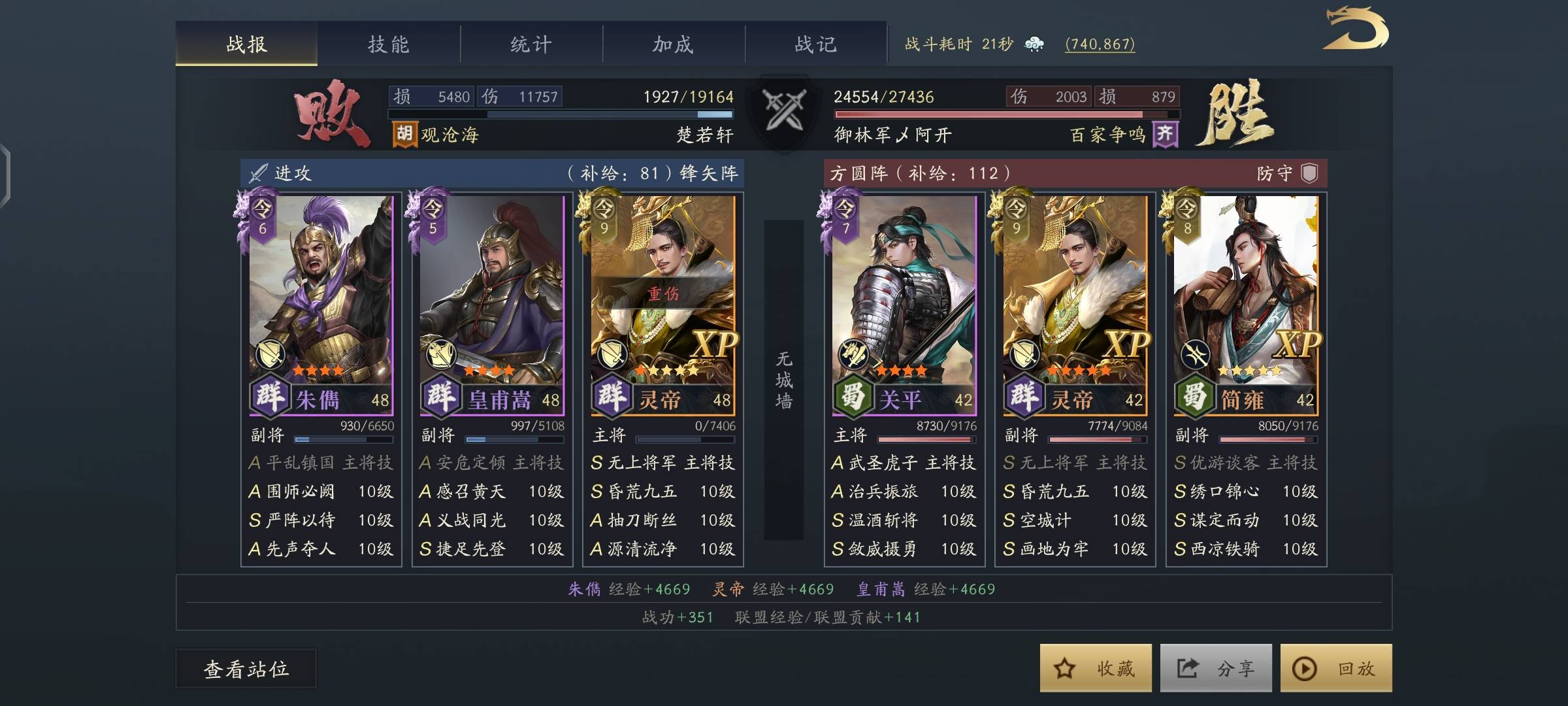Click the 胡 faction badge next to 观沧海
The image size is (1568, 706).
tap(404, 135)
